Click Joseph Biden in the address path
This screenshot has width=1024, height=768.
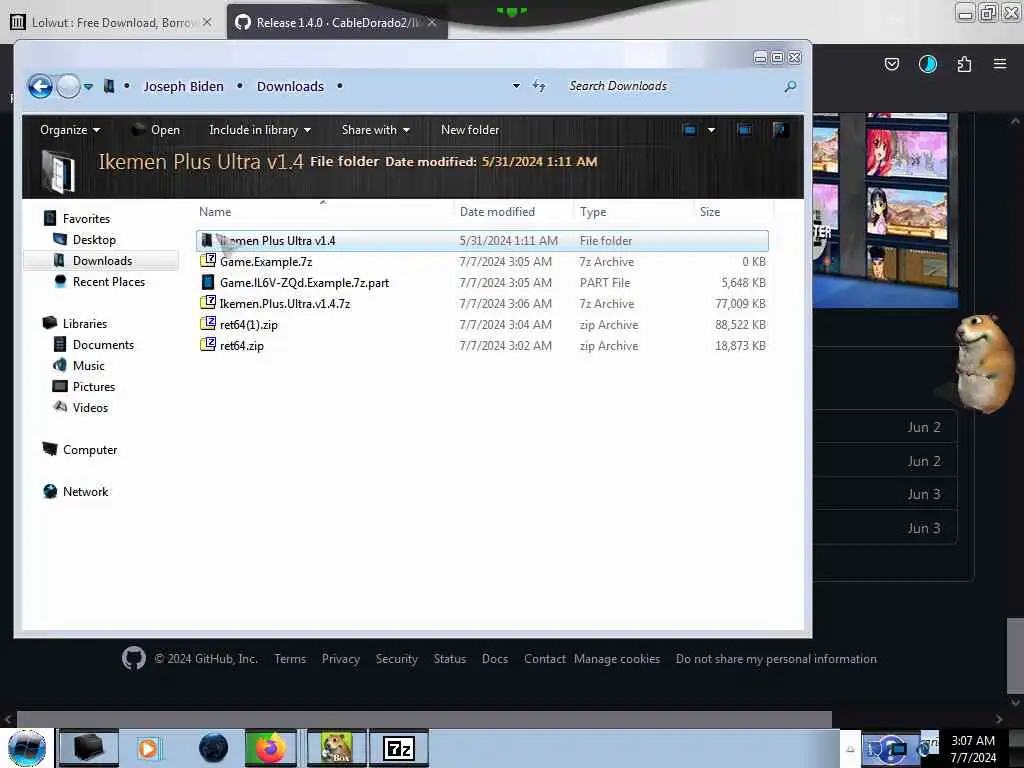tap(184, 86)
